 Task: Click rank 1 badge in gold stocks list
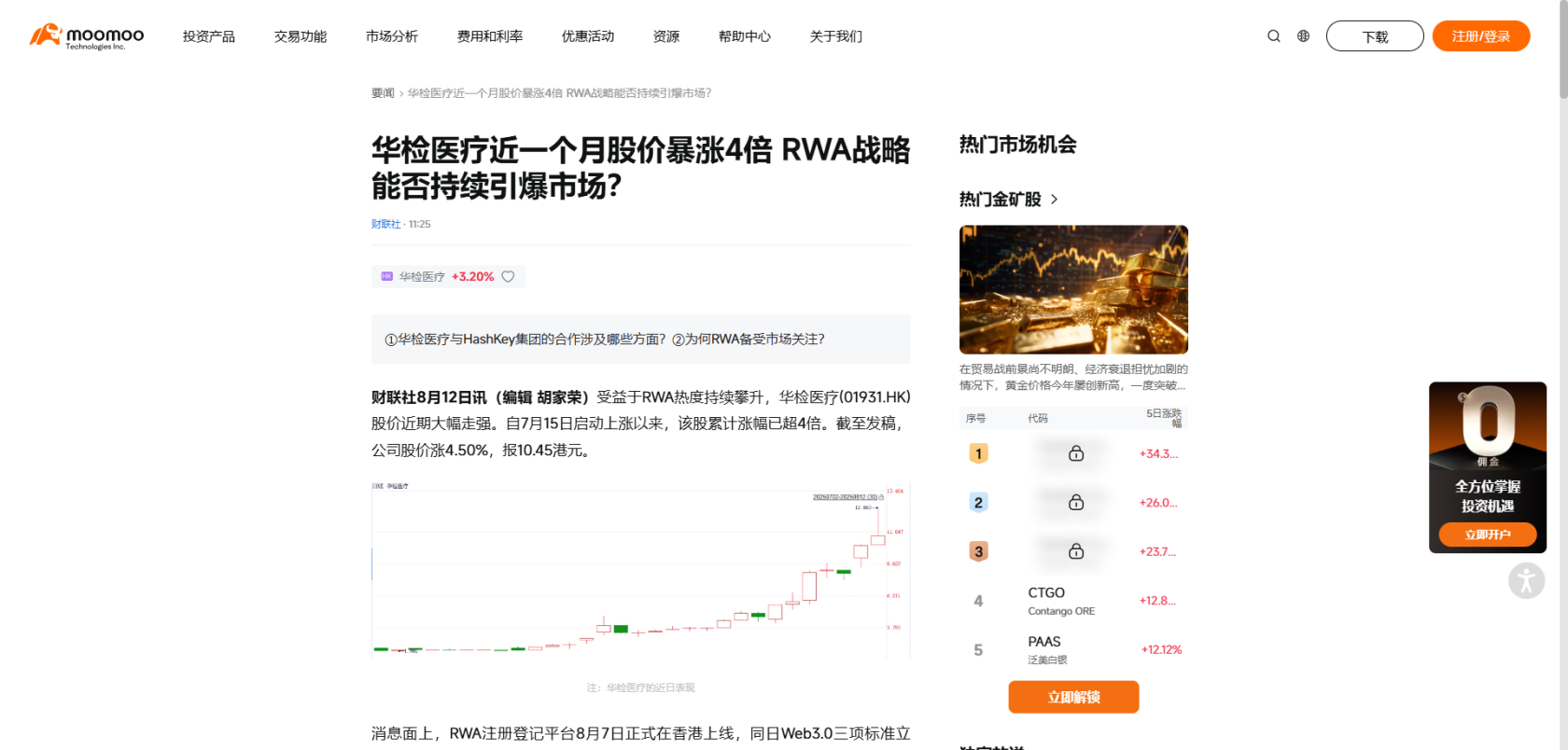(x=978, y=453)
